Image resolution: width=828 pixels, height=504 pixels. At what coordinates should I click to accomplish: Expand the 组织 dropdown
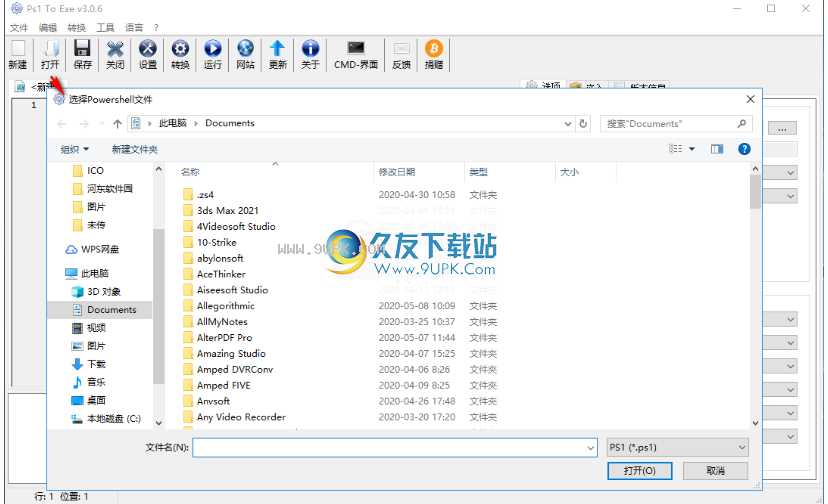click(74, 150)
